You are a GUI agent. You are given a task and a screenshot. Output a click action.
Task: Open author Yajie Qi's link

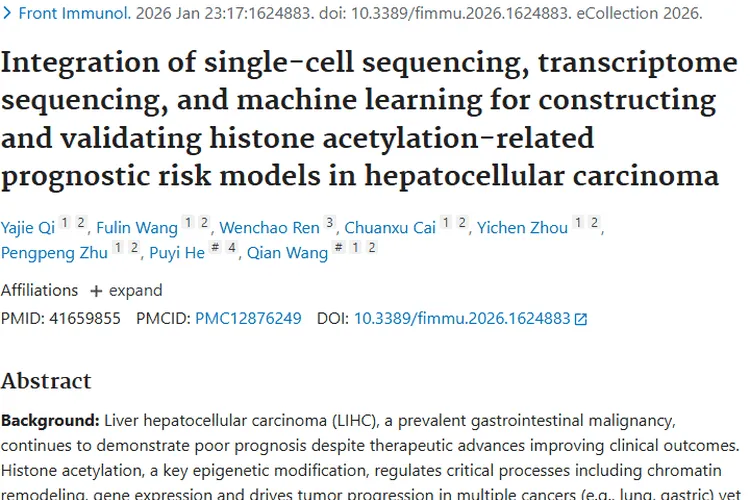[x=27, y=228]
